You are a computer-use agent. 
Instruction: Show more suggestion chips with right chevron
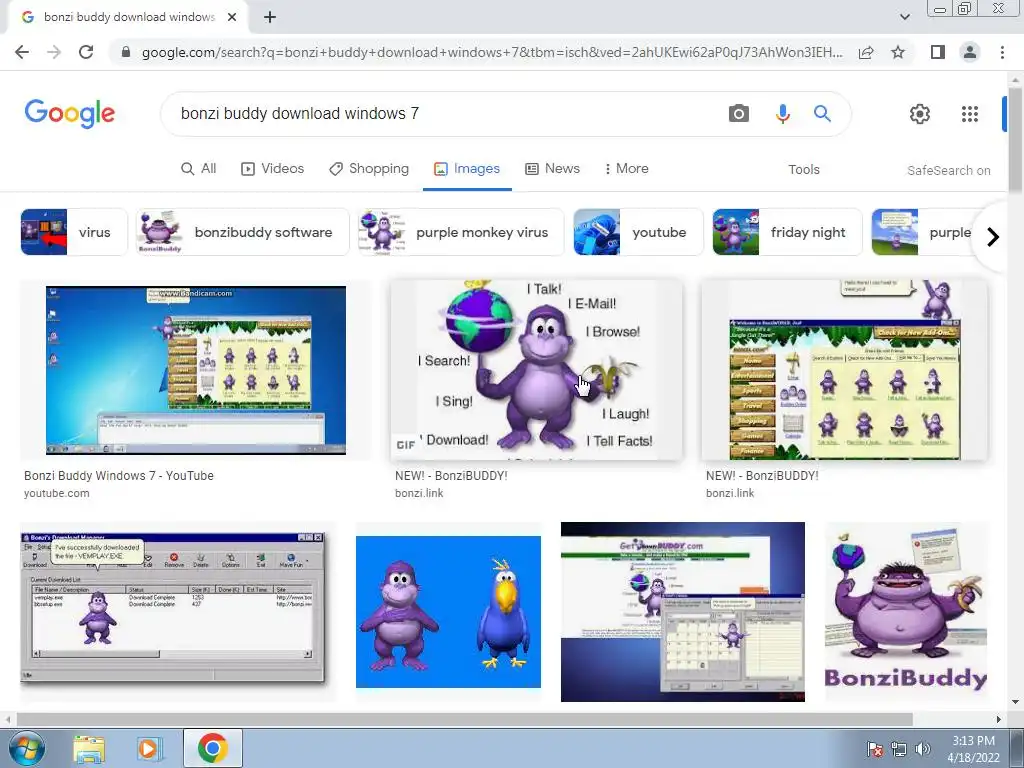click(993, 236)
